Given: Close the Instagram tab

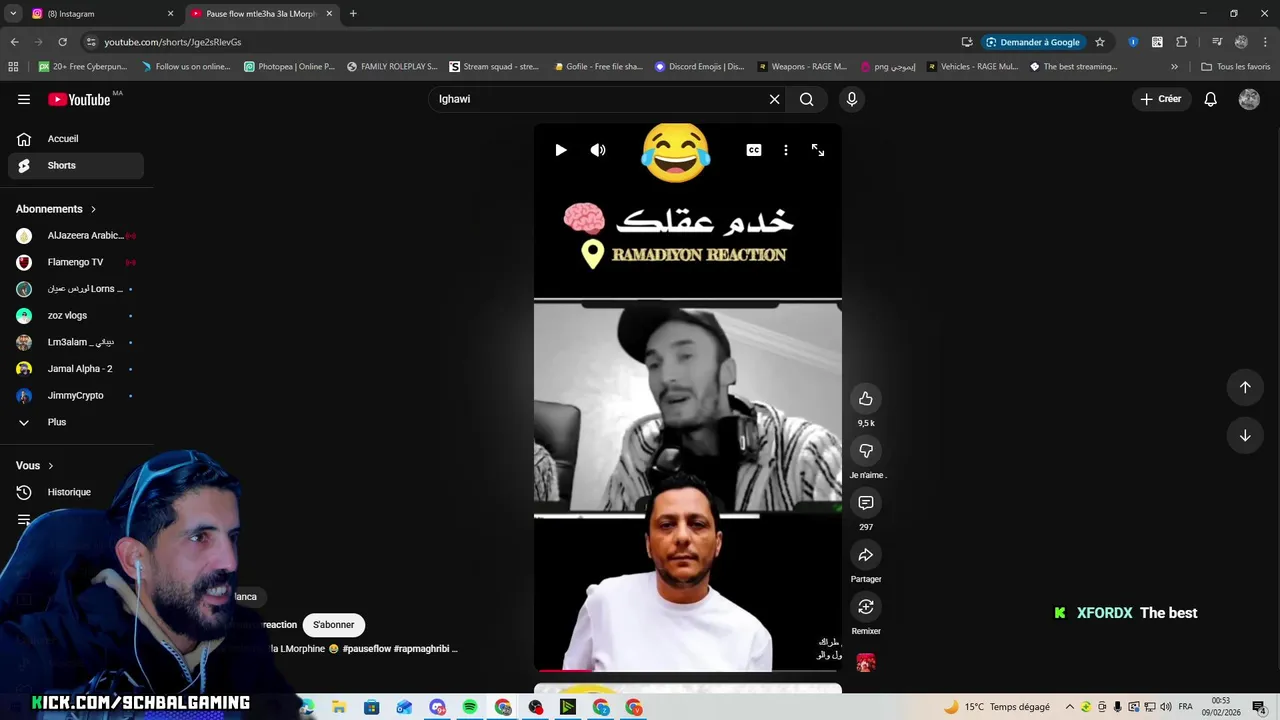Looking at the screenshot, I should tap(170, 14).
